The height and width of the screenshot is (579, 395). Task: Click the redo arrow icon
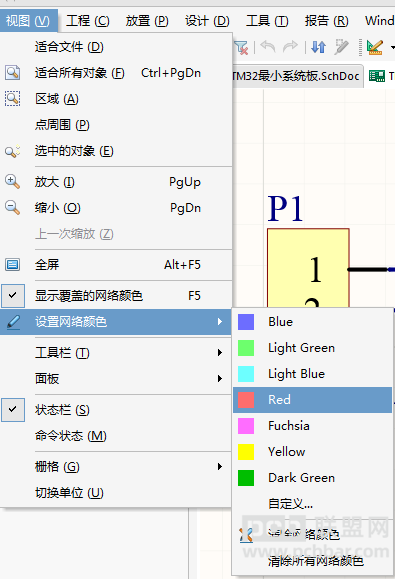click(x=290, y=47)
